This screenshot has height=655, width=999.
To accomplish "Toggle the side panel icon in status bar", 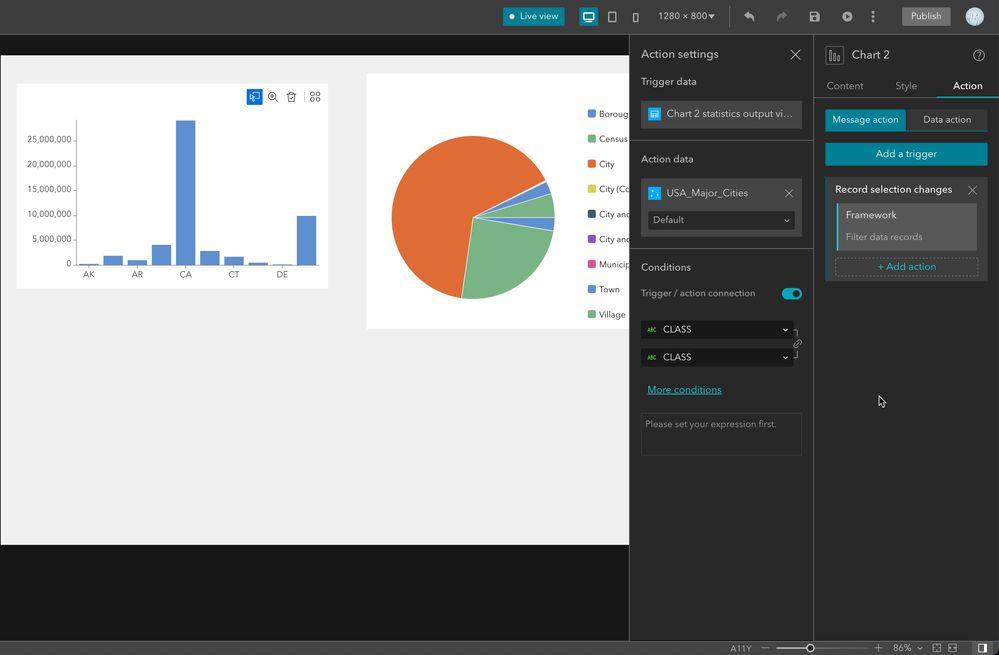I will click(x=982, y=648).
